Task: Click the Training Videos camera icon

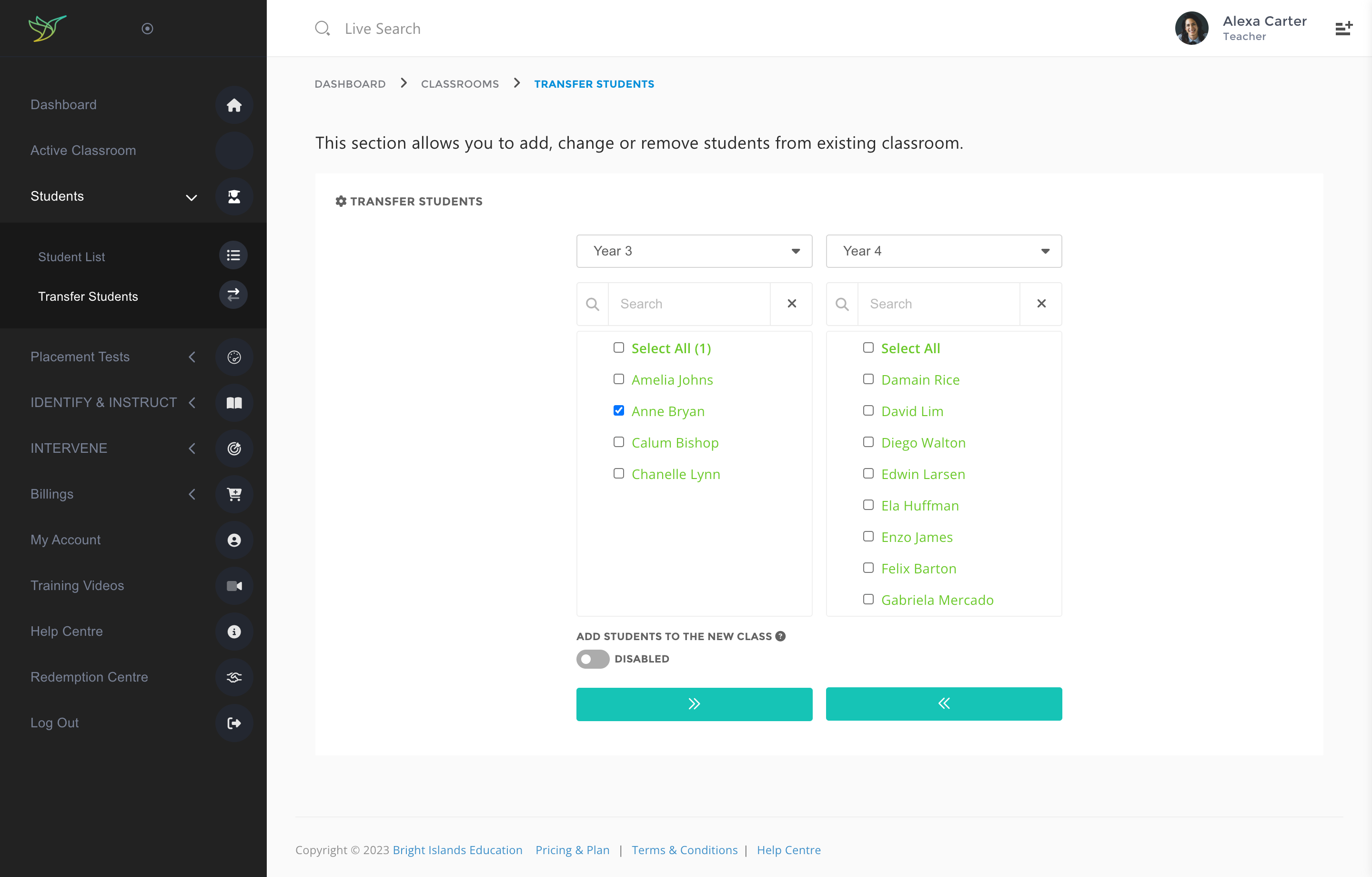Action: 233,586
